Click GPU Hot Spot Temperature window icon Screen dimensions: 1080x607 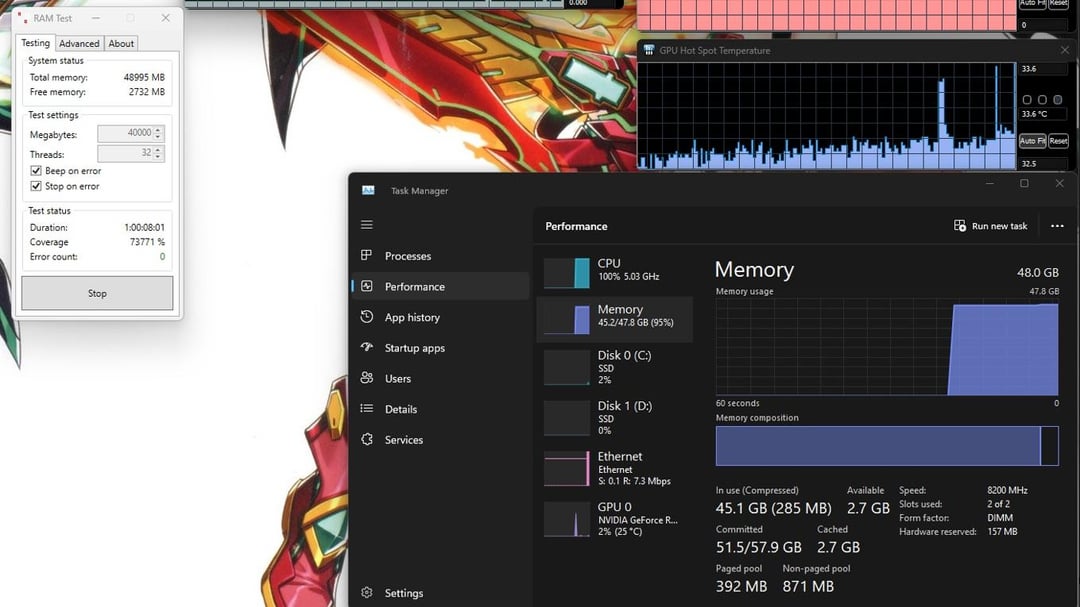click(649, 50)
